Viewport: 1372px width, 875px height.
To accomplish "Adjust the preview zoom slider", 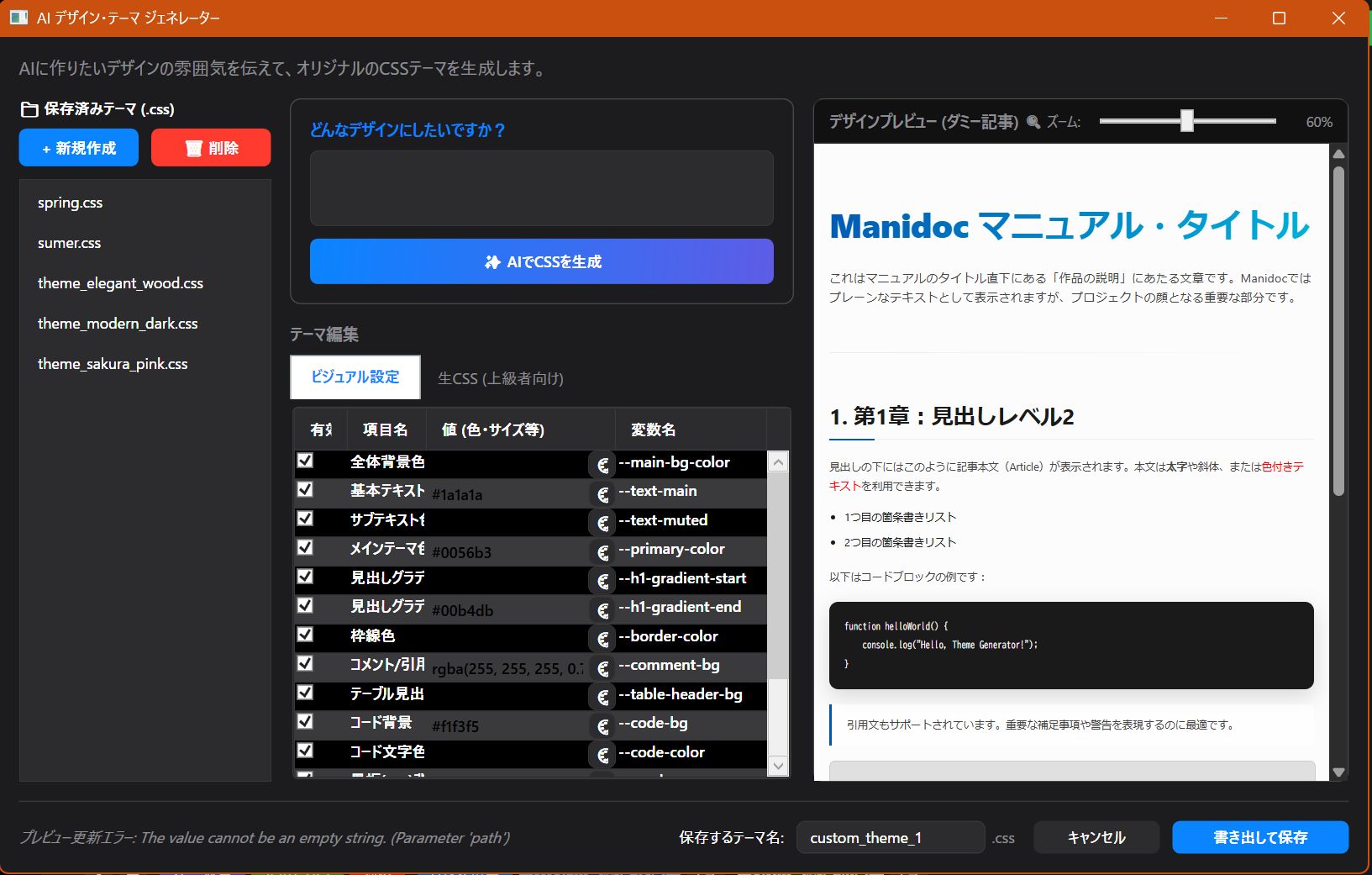I will click(1186, 121).
